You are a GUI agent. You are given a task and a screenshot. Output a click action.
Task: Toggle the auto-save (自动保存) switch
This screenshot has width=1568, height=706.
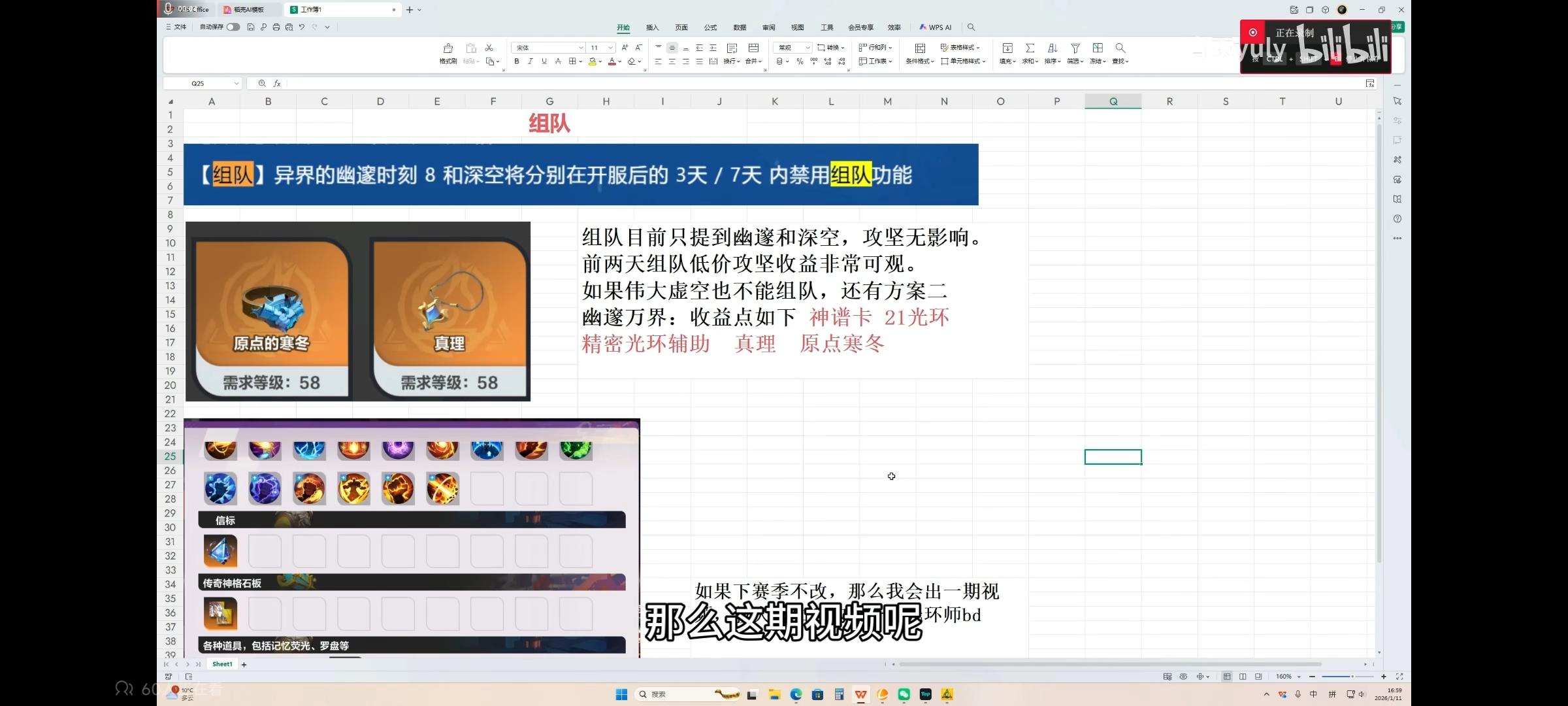tap(233, 27)
